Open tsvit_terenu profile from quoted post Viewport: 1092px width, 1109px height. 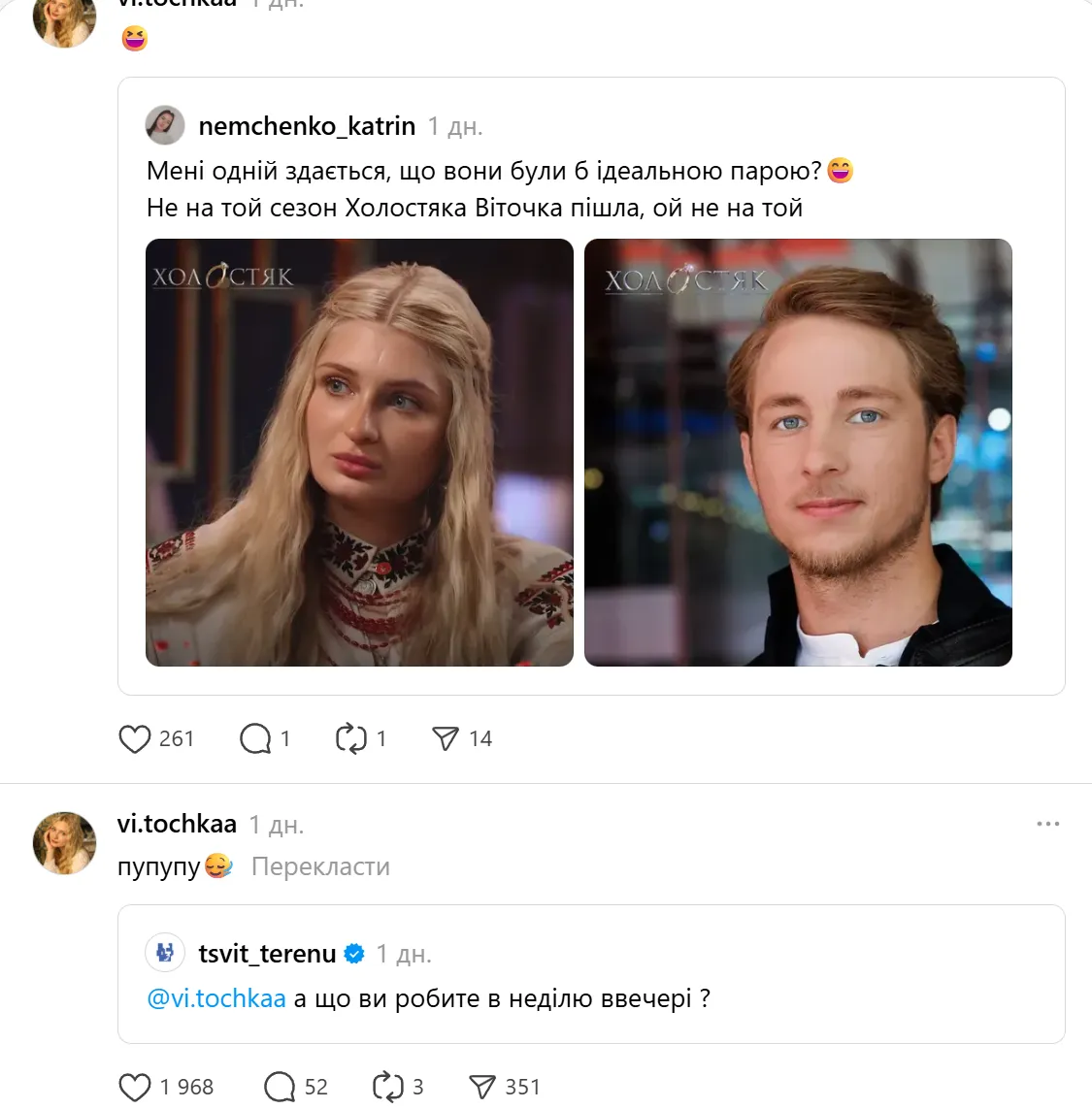click(267, 954)
